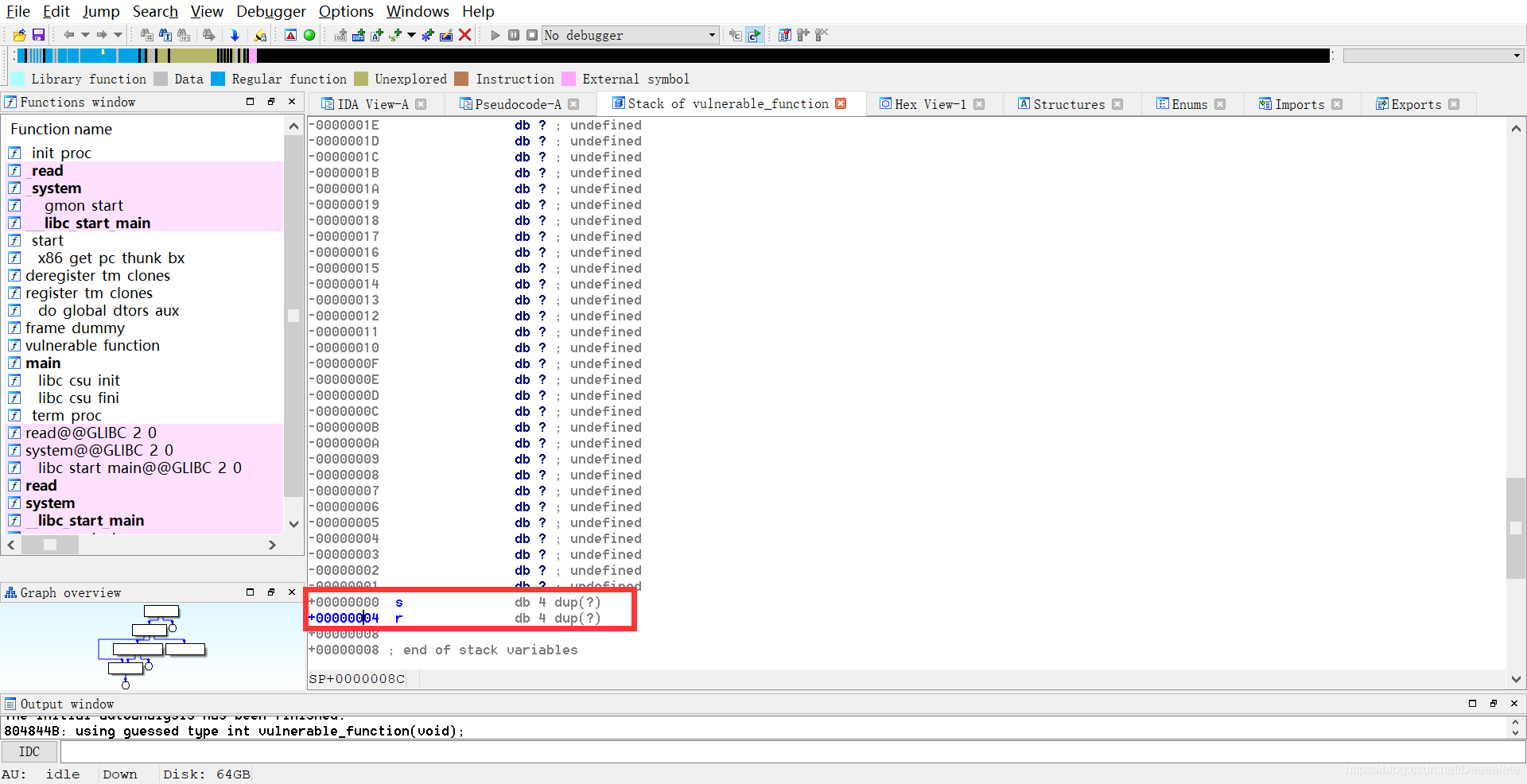
Task: Click the Functions list right scroll arrow
Action: 272,545
